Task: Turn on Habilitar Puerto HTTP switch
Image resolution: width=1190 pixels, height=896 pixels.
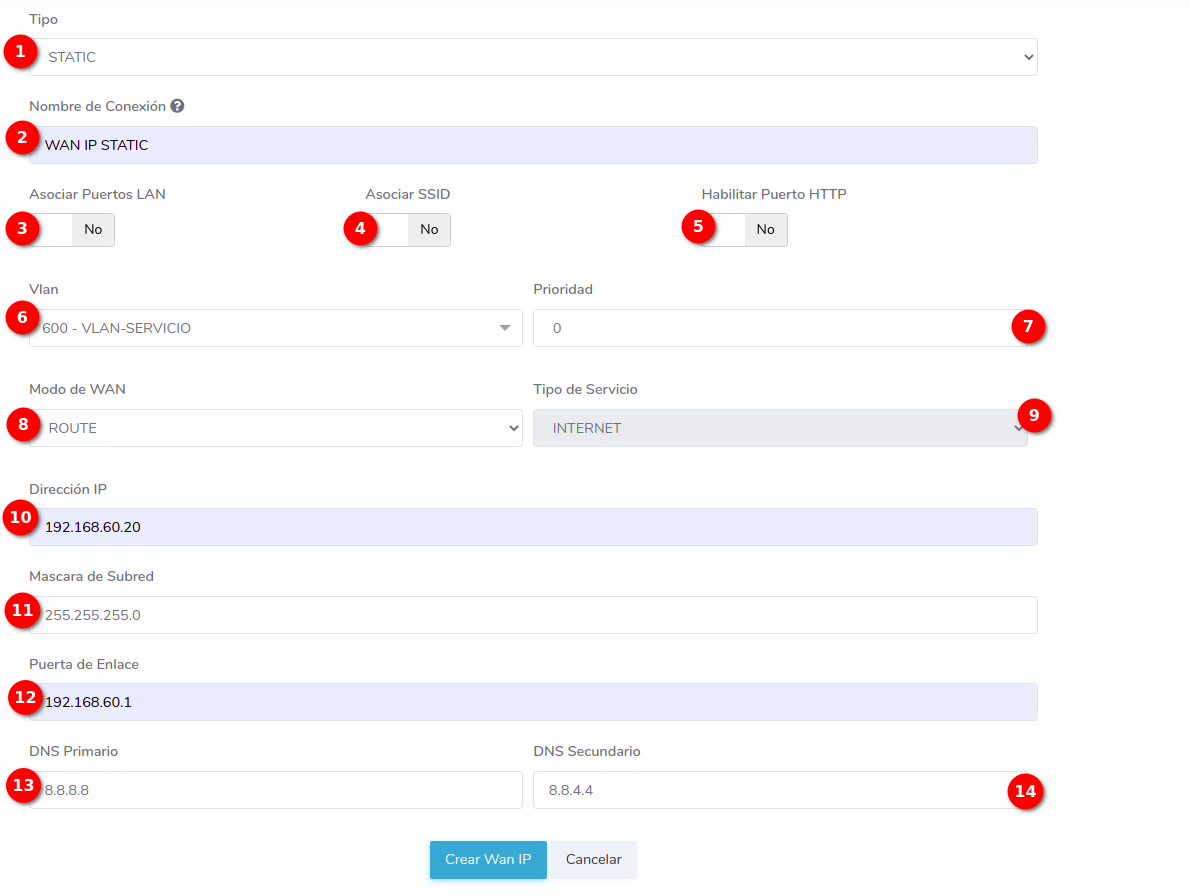Action: (744, 230)
